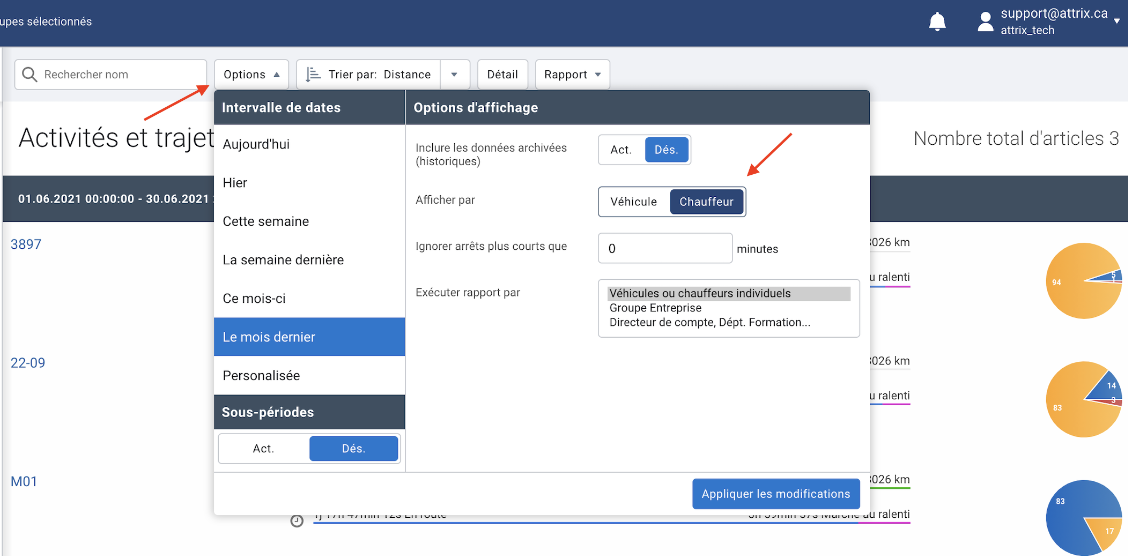Image resolution: width=1128 pixels, height=556 pixels.
Task: Click the sort order icon beside Trier par
Action: pos(313,74)
